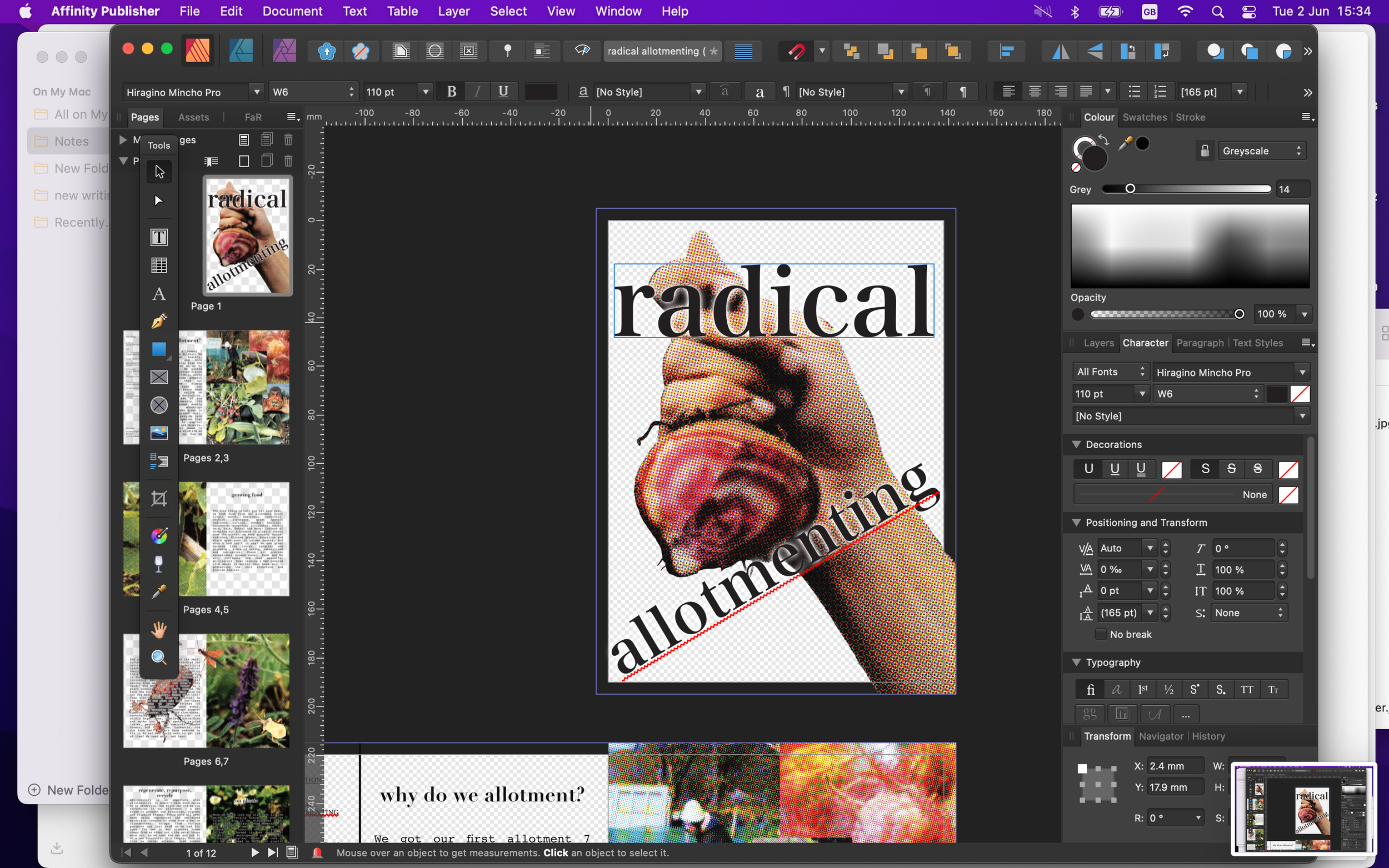This screenshot has width=1389, height=868.
Task: Click New Folder in the Notes window
Action: (x=68, y=790)
